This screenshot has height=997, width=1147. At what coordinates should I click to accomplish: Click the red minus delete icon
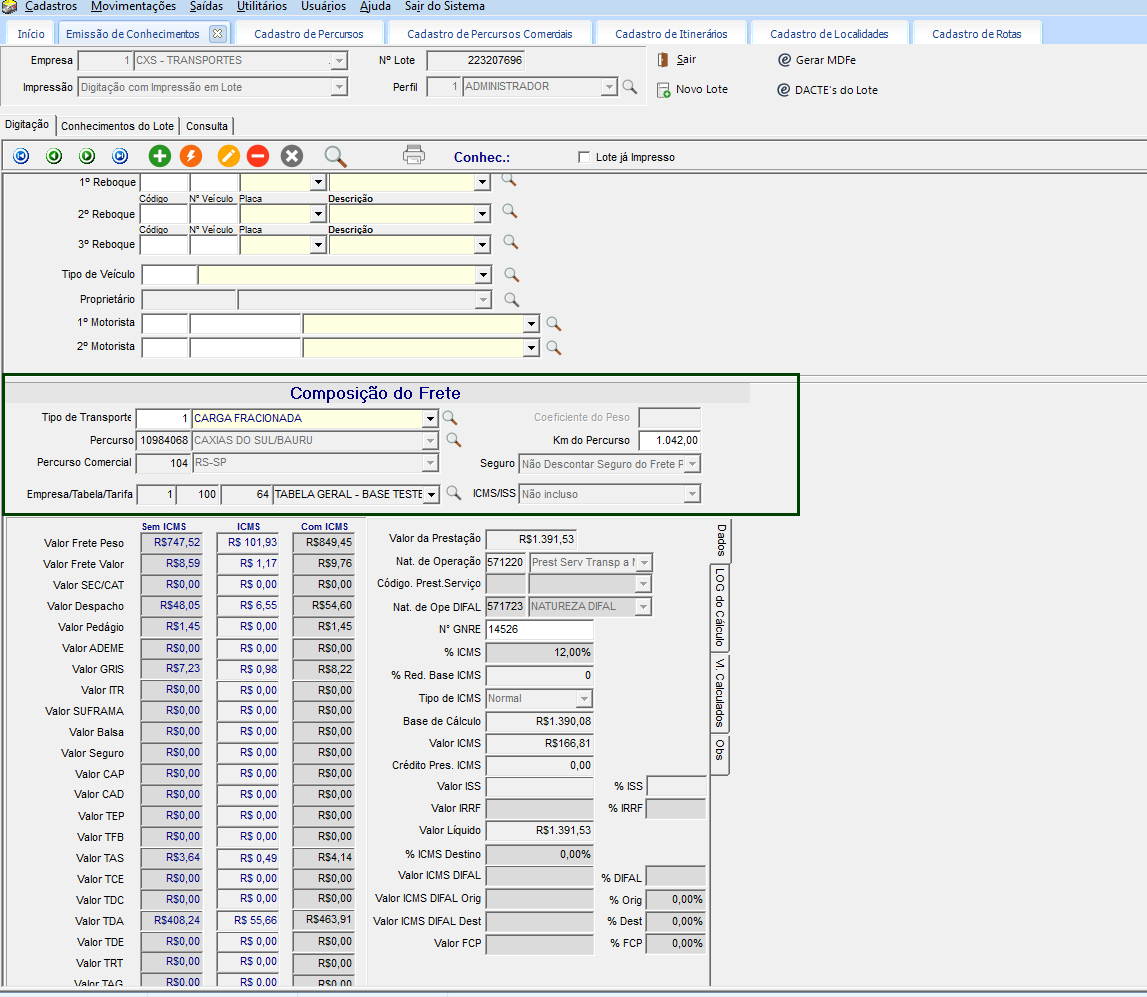[x=258, y=156]
